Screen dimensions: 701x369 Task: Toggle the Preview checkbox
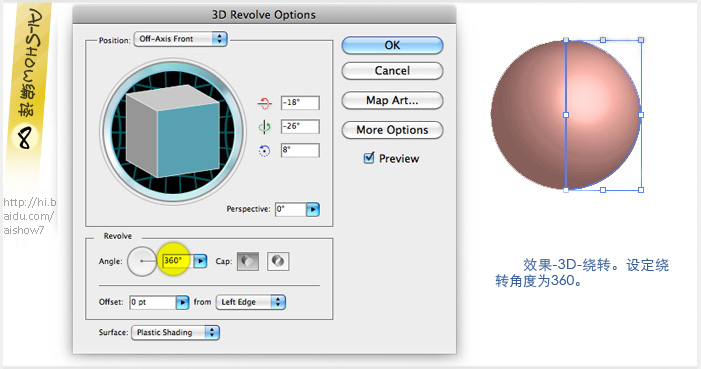click(x=369, y=158)
